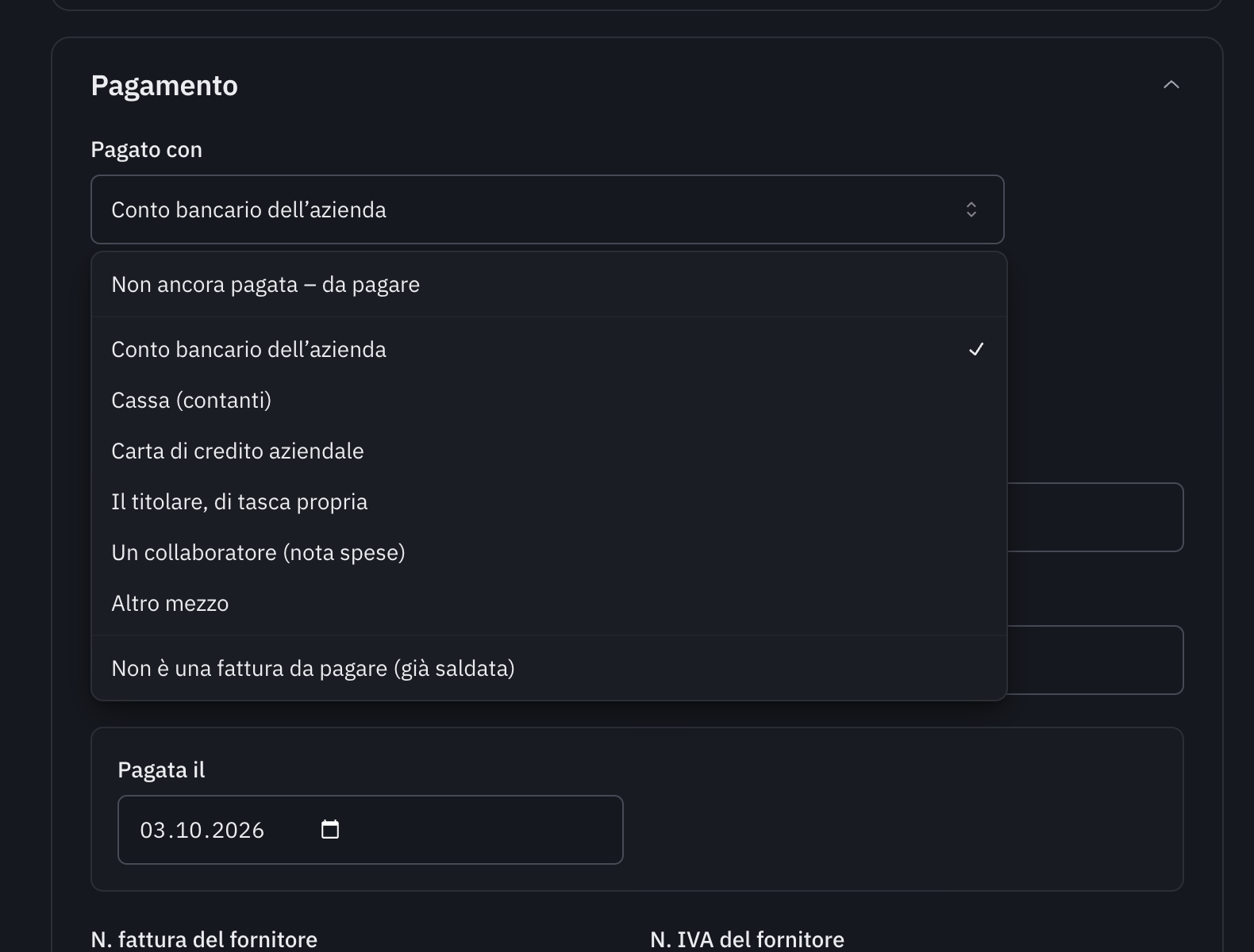Click the Pagata il date field

(x=370, y=830)
